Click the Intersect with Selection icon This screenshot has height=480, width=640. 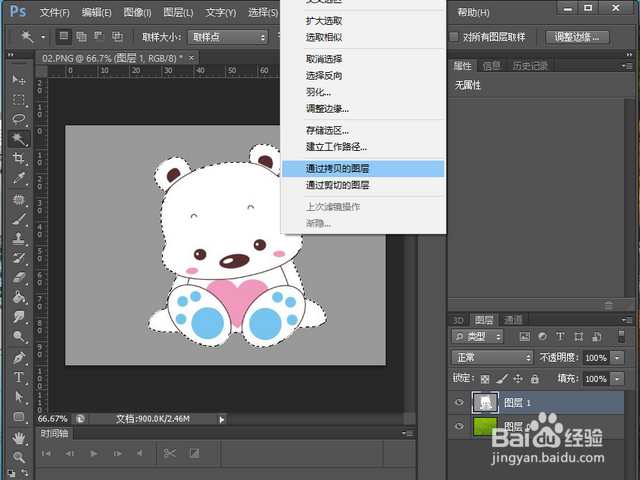pyautogui.click(x=117, y=37)
